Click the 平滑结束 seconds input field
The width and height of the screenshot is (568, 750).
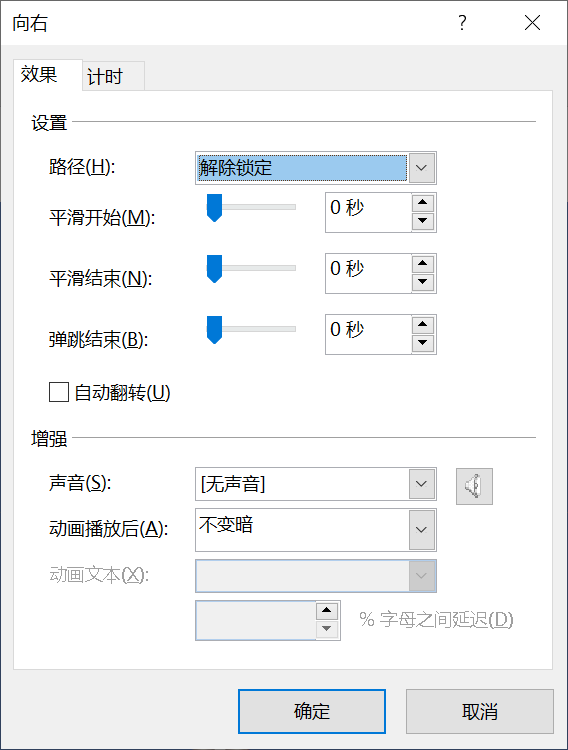pos(368,273)
